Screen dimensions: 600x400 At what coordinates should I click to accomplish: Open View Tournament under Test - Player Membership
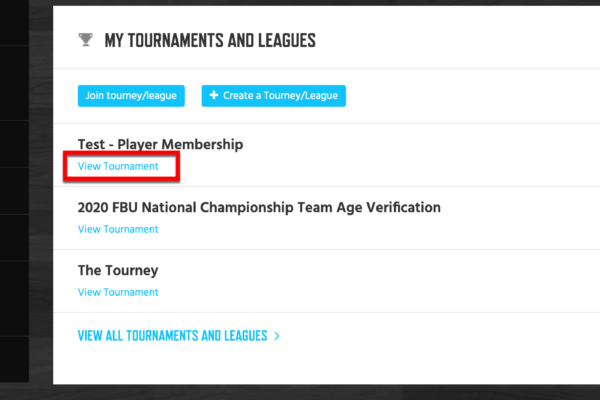coord(118,167)
